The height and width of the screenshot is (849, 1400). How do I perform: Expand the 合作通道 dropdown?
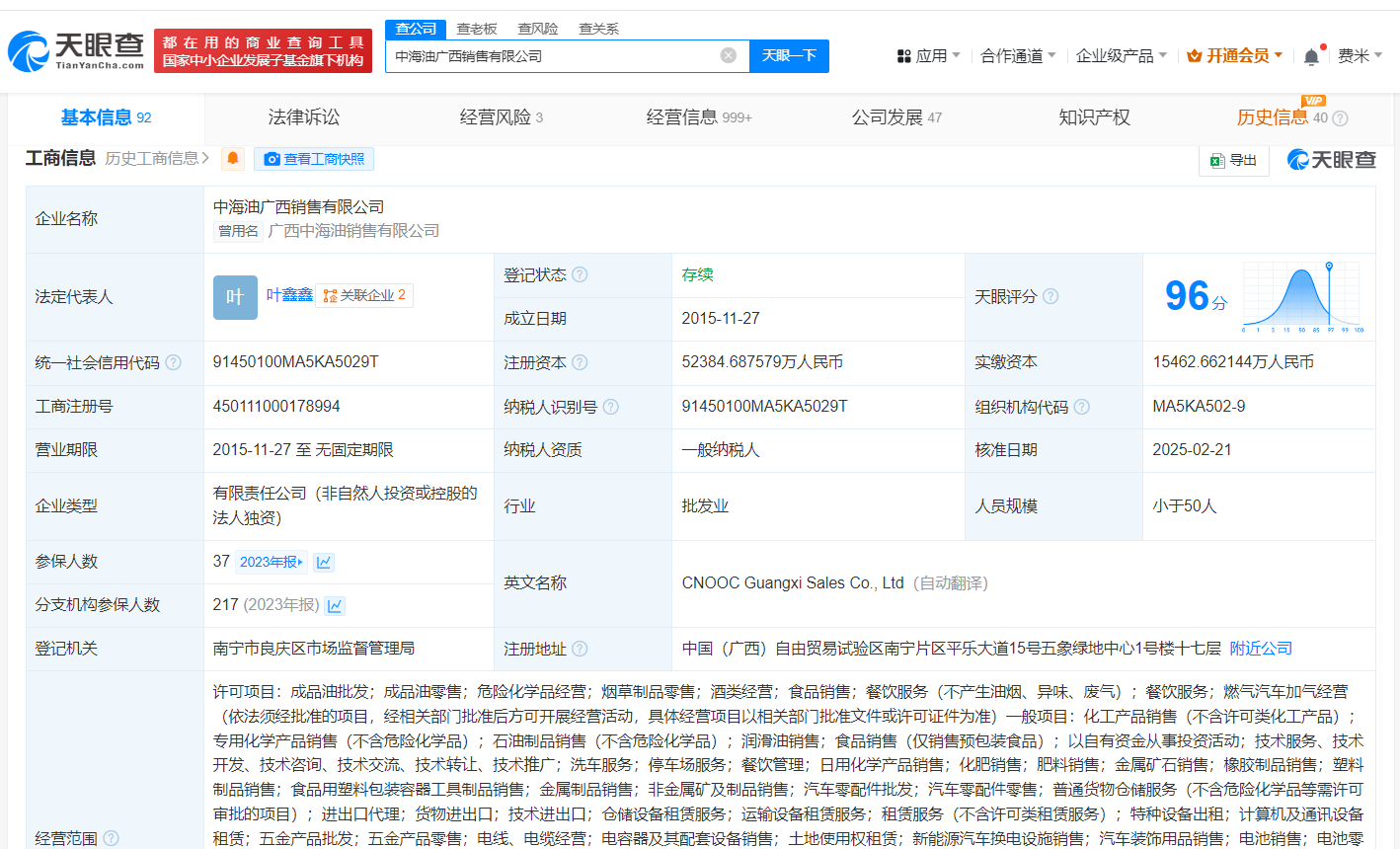1017,56
